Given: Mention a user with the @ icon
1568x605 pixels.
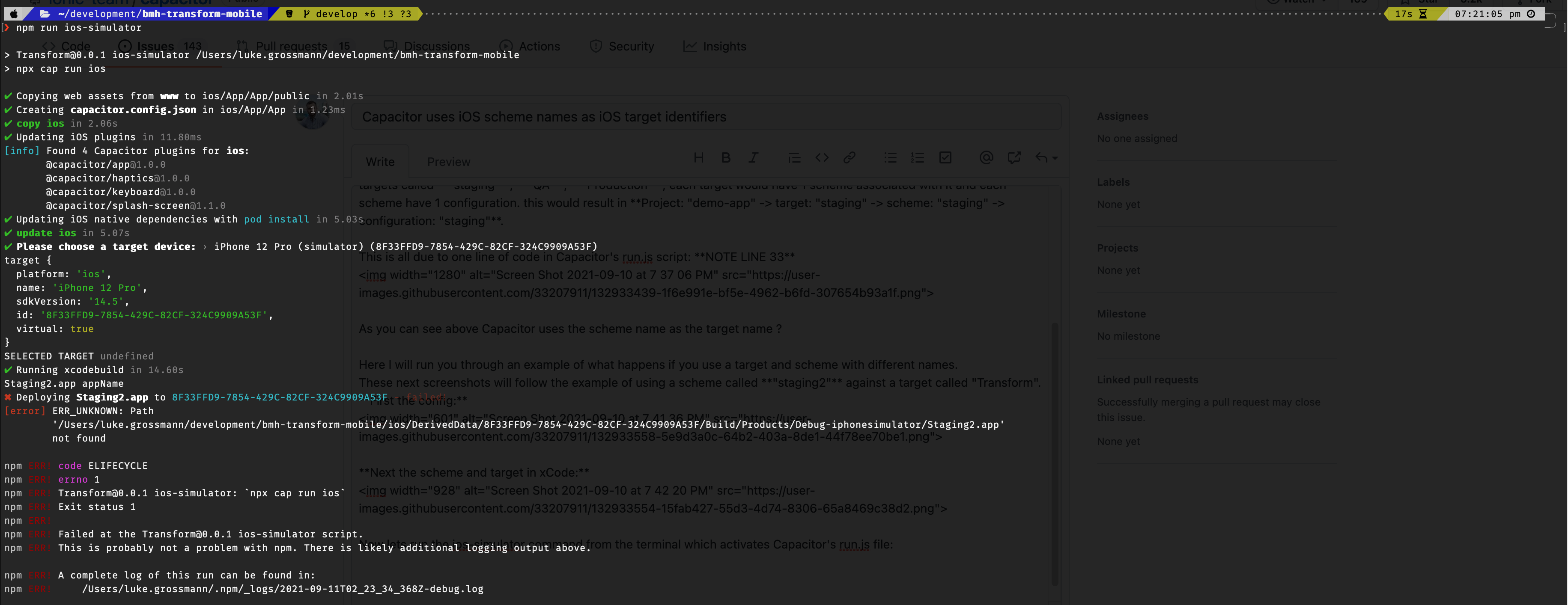Looking at the screenshot, I should tap(986, 158).
